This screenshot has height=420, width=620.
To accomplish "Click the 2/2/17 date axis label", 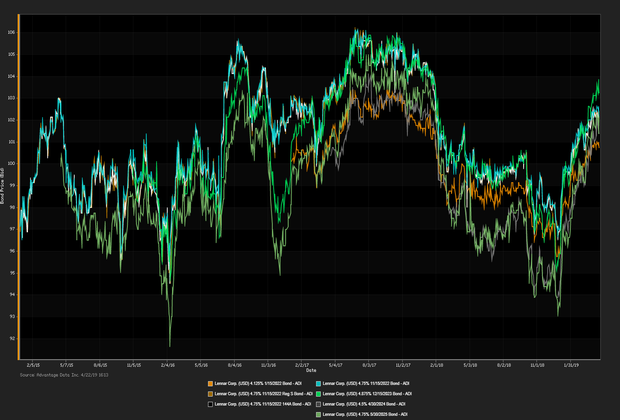I will pyautogui.click(x=302, y=365).
